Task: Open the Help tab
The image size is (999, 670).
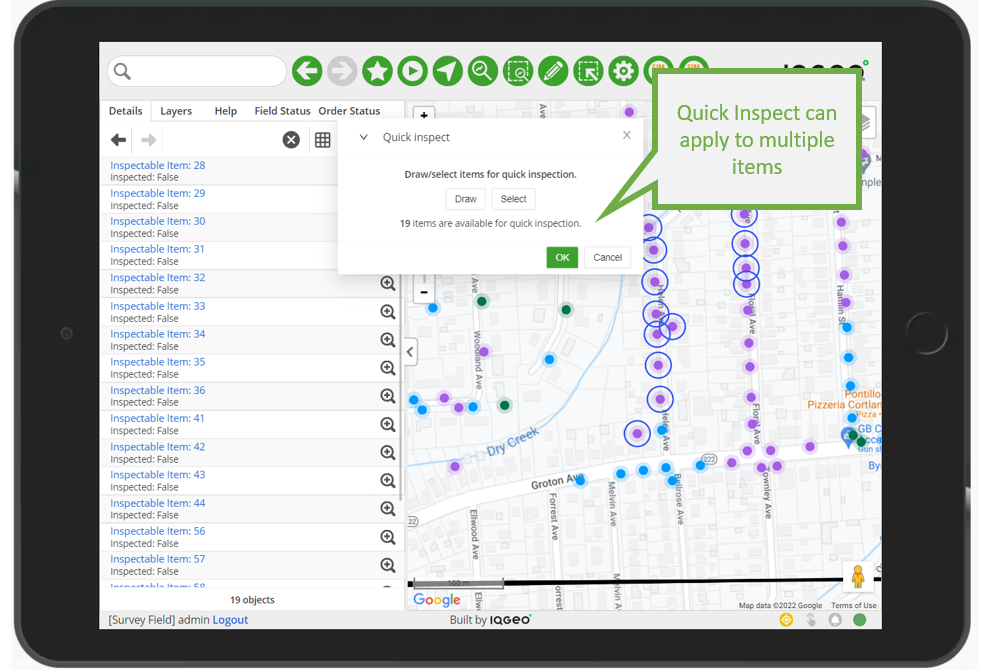Action: tap(226, 111)
